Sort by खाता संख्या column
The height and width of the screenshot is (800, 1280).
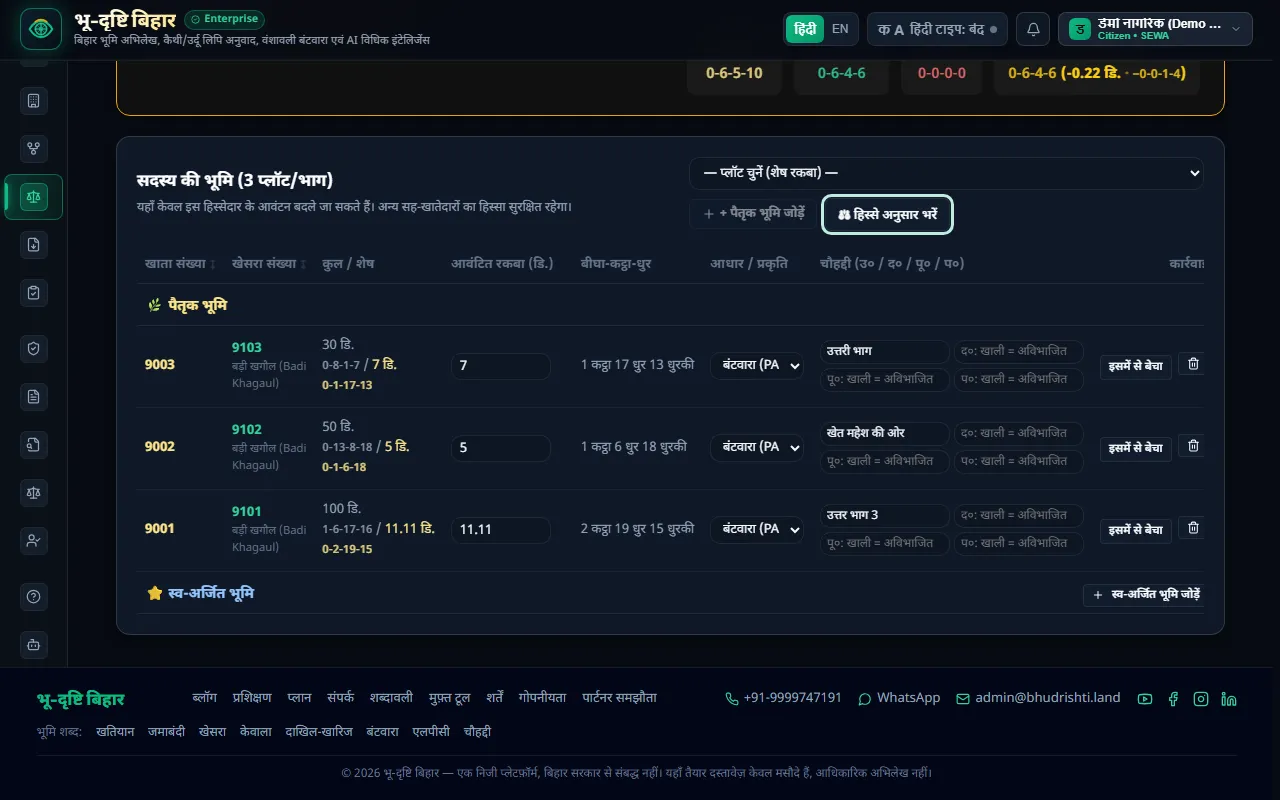(180, 264)
